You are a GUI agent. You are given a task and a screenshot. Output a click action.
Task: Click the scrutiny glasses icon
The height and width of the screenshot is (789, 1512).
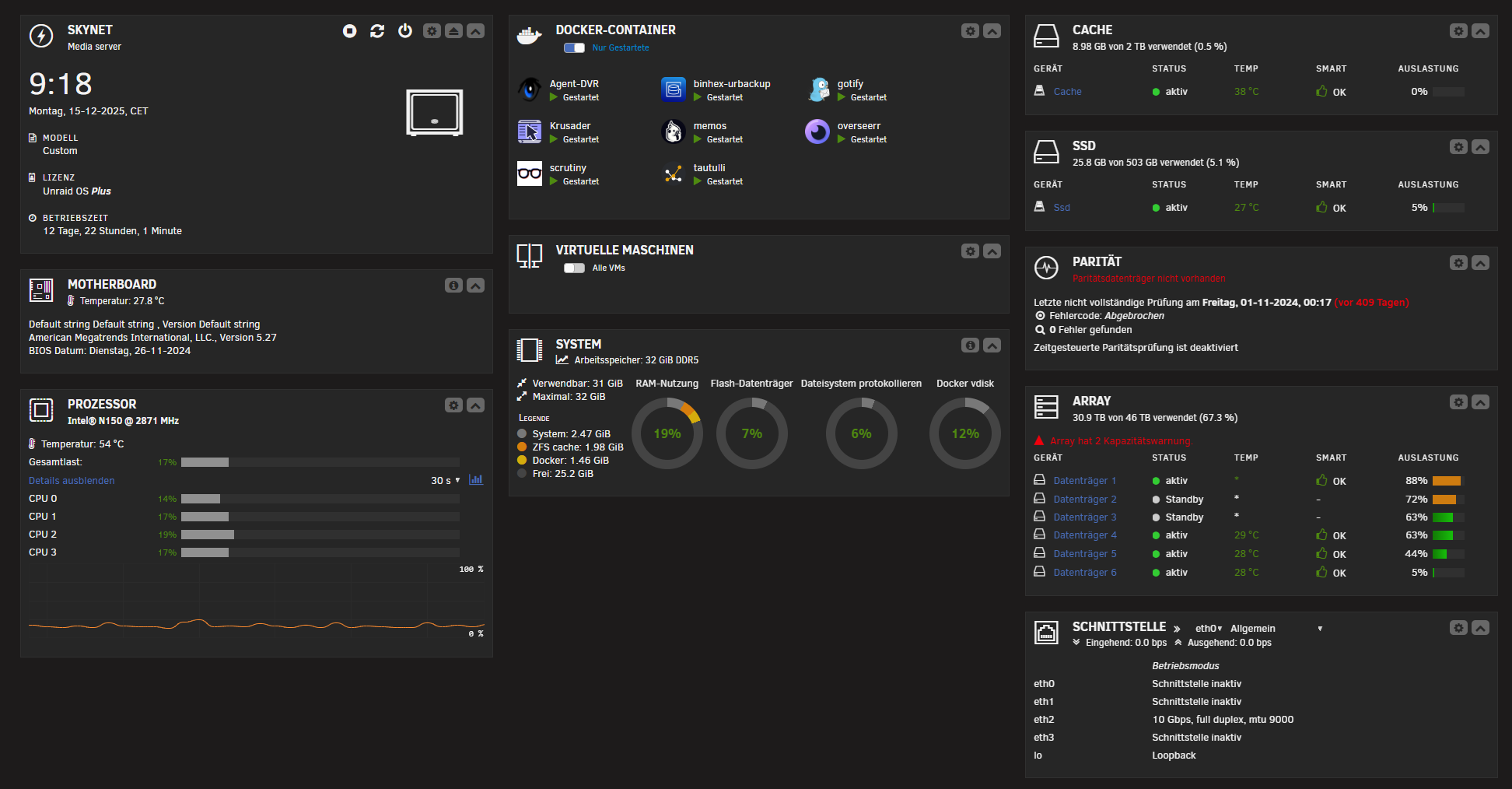[x=530, y=174]
